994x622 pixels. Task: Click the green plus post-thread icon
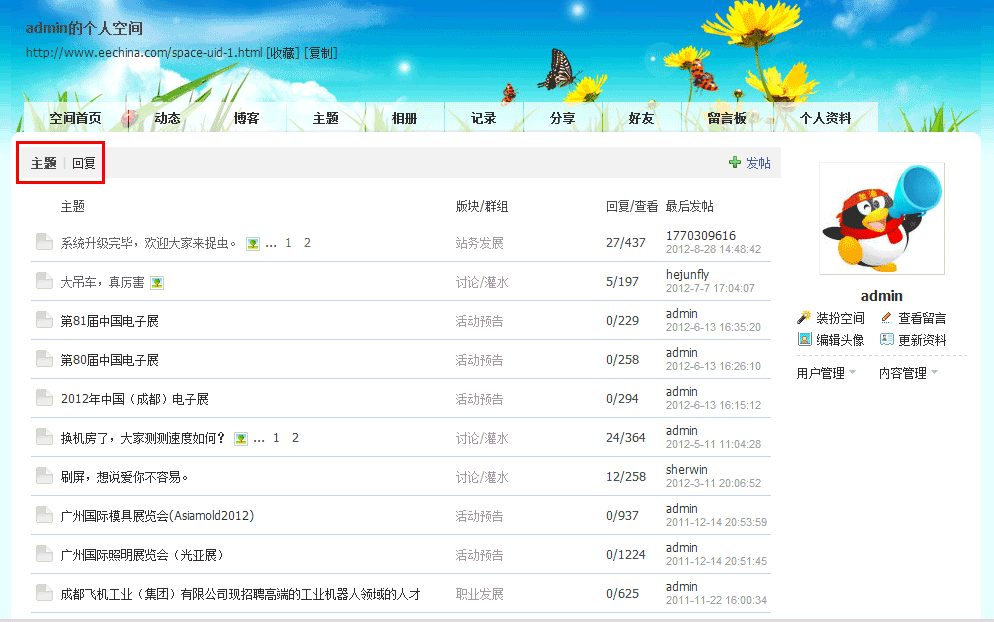(735, 162)
